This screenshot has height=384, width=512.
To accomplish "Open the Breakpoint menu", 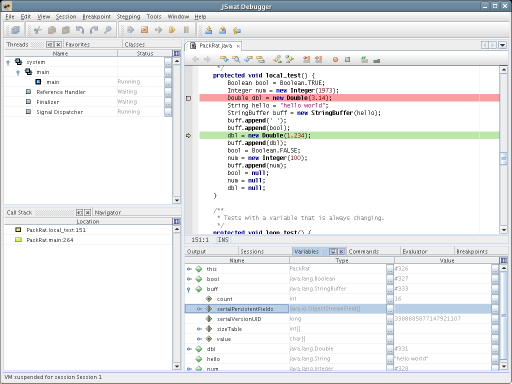I will [97, 16].
